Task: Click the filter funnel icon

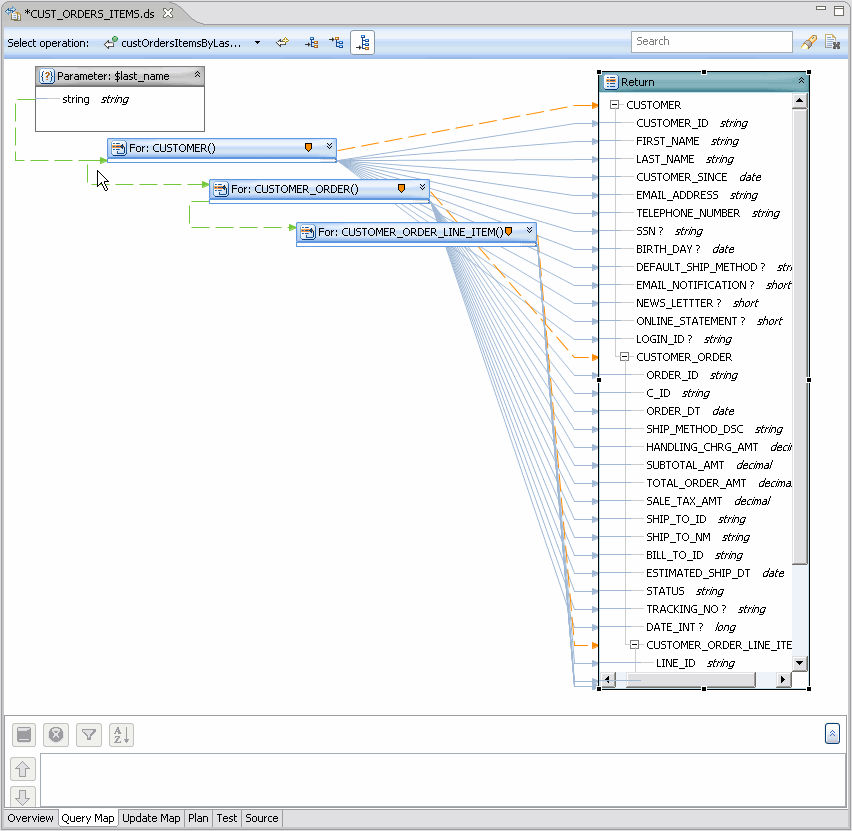Action: (89, 735)
